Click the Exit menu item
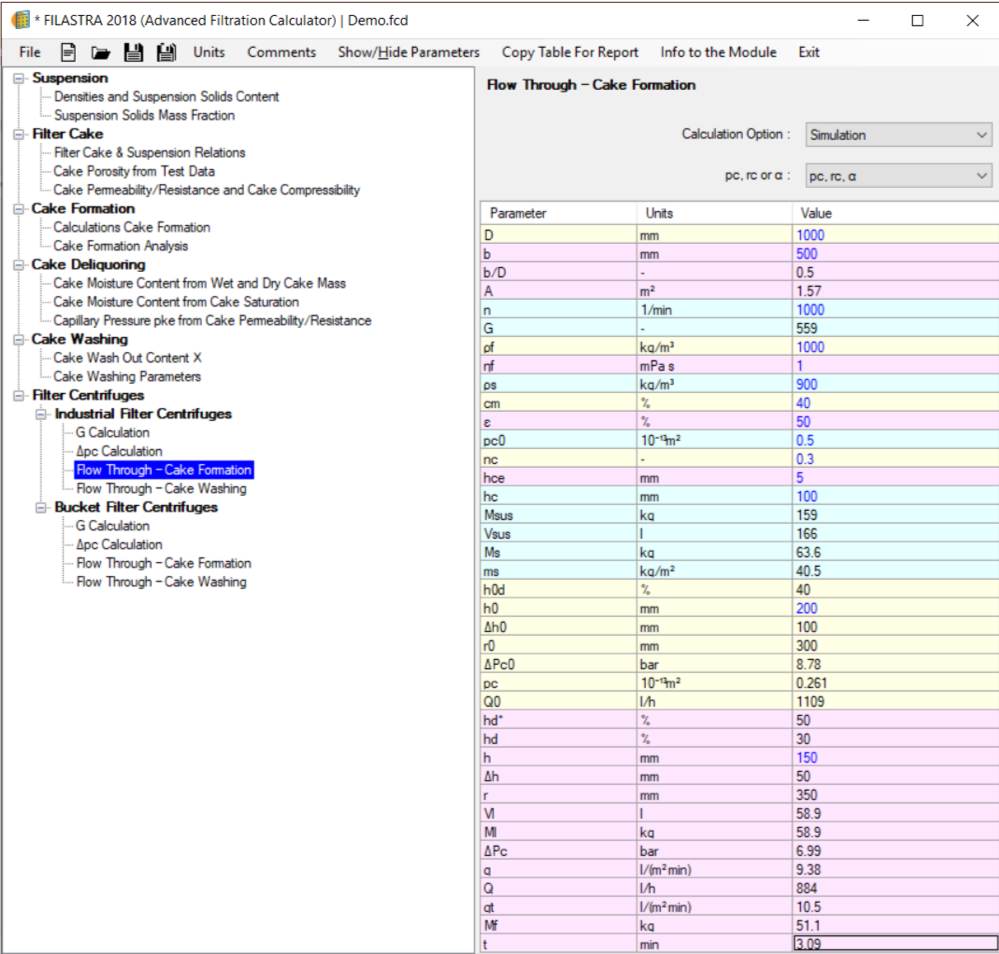Screen dimensions: 999x954 [809, 52]
